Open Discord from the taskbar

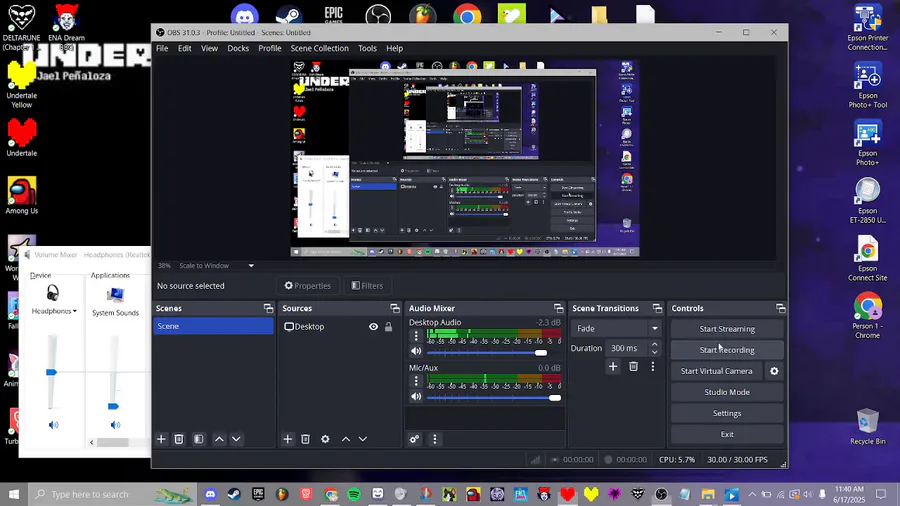(211, 494)
